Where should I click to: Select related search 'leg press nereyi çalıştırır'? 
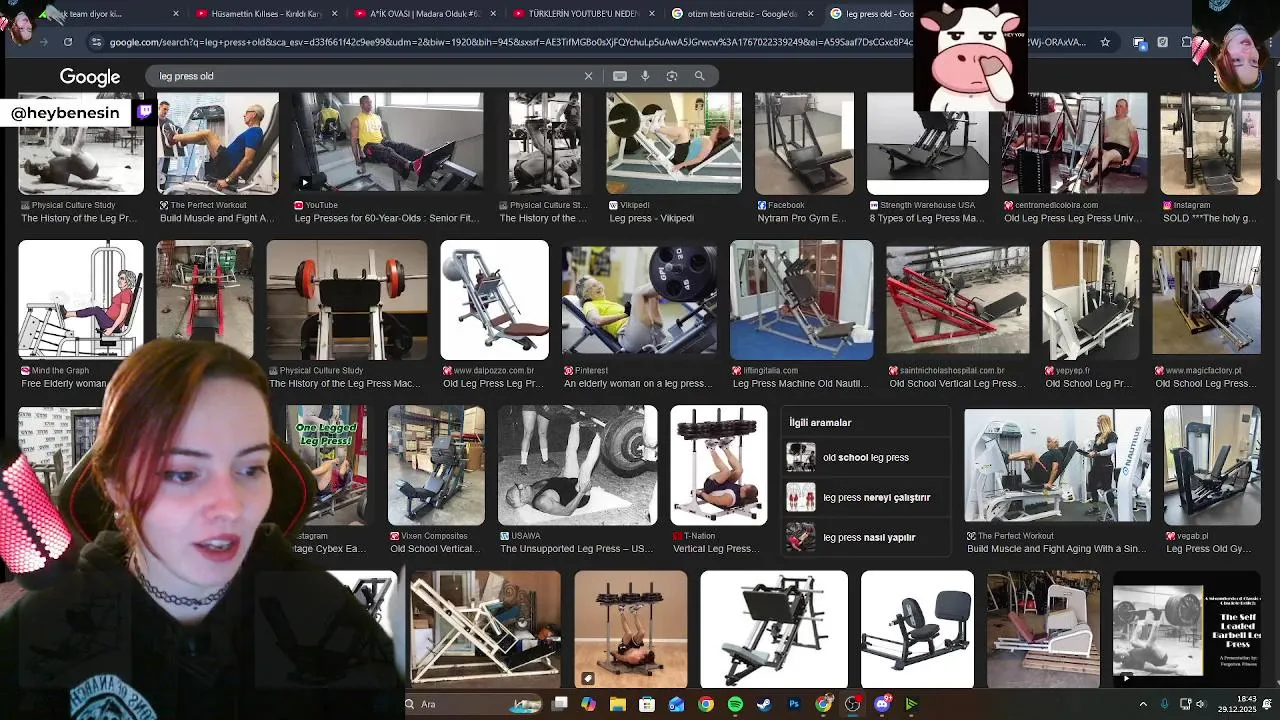pyautogui.click(x=865, y=497)
